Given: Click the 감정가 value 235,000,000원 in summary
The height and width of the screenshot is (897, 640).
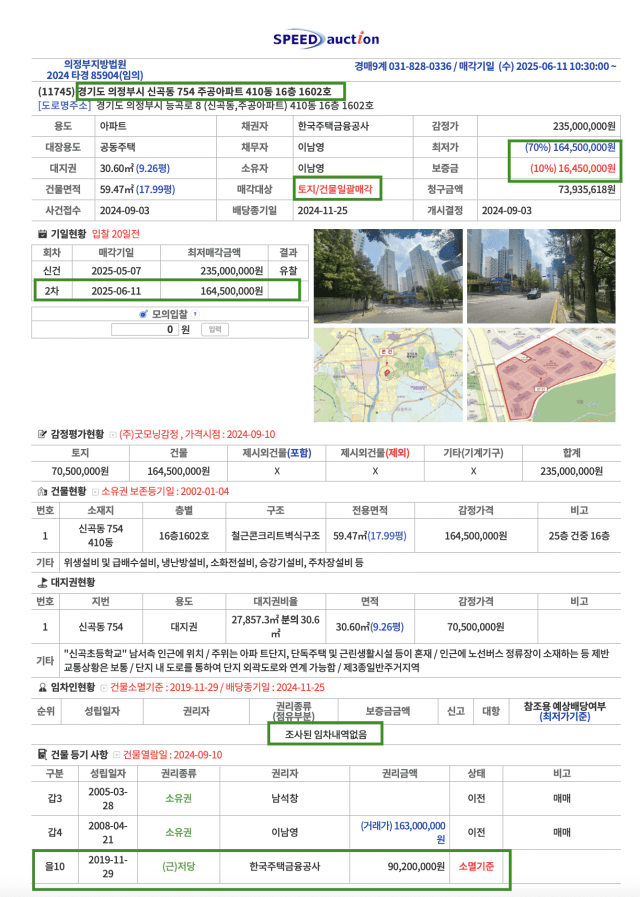Looking at the screenshot, I should tap(584, 126).
